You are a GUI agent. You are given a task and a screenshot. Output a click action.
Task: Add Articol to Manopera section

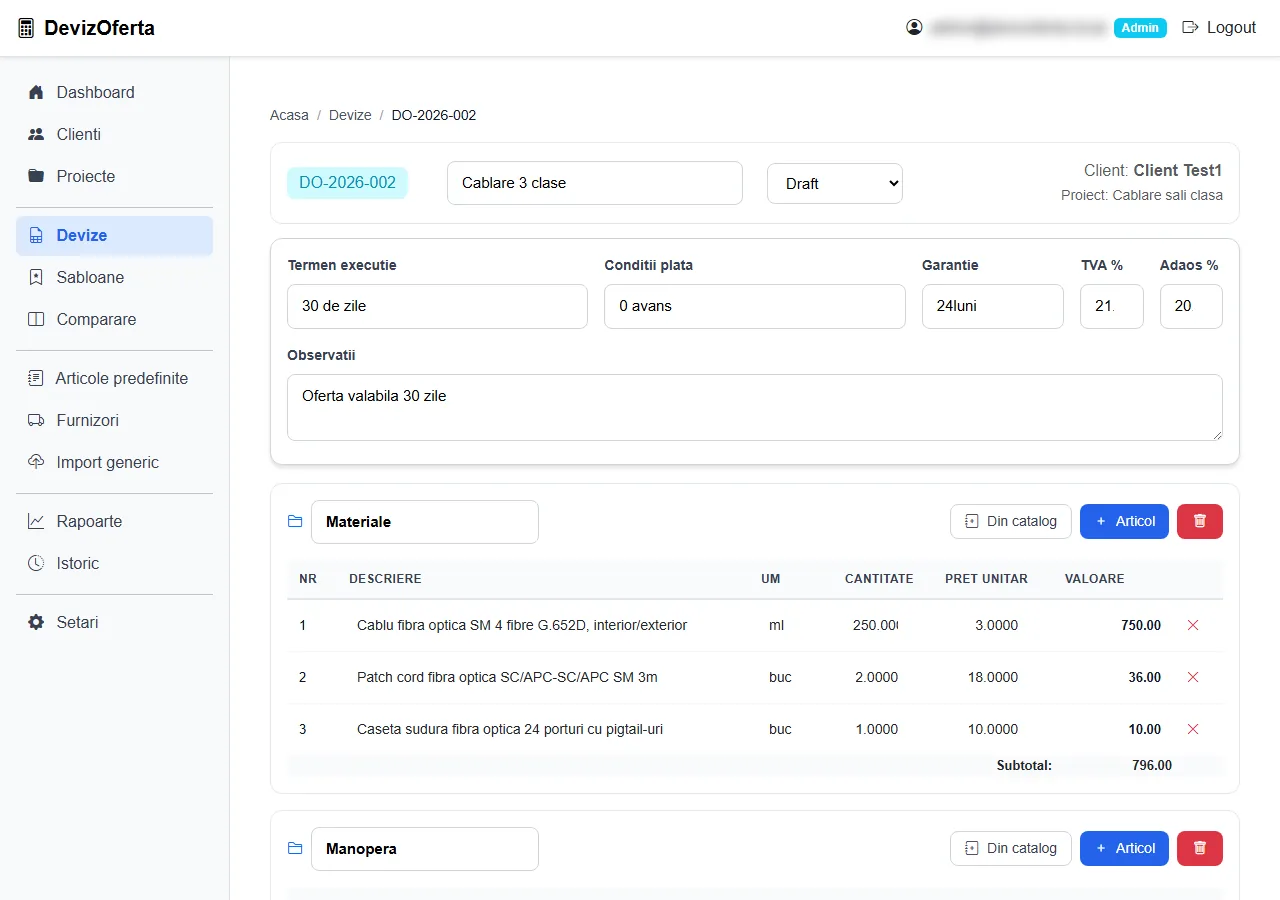click(x=1124, y=848)
